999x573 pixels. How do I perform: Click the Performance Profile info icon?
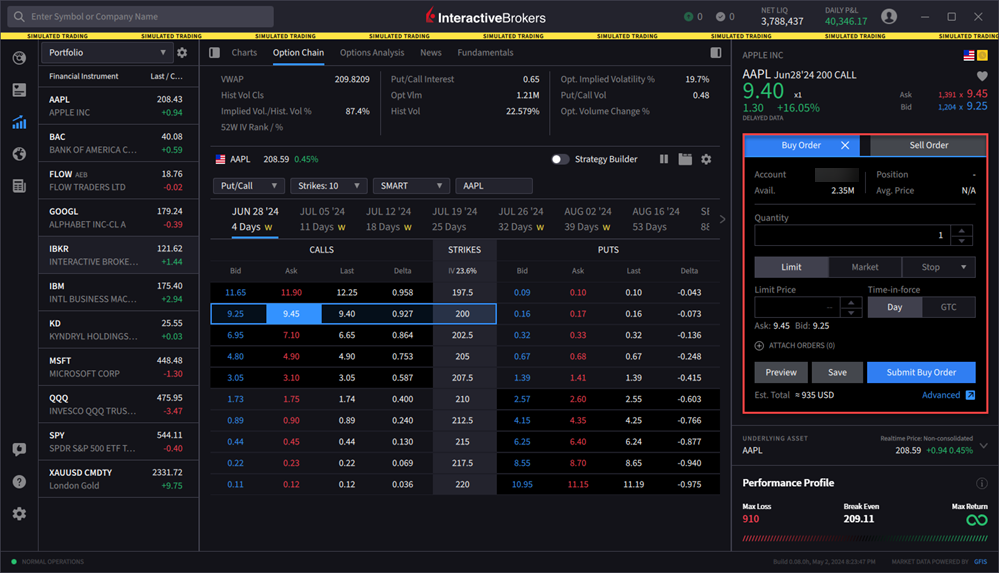pos(981,483)
